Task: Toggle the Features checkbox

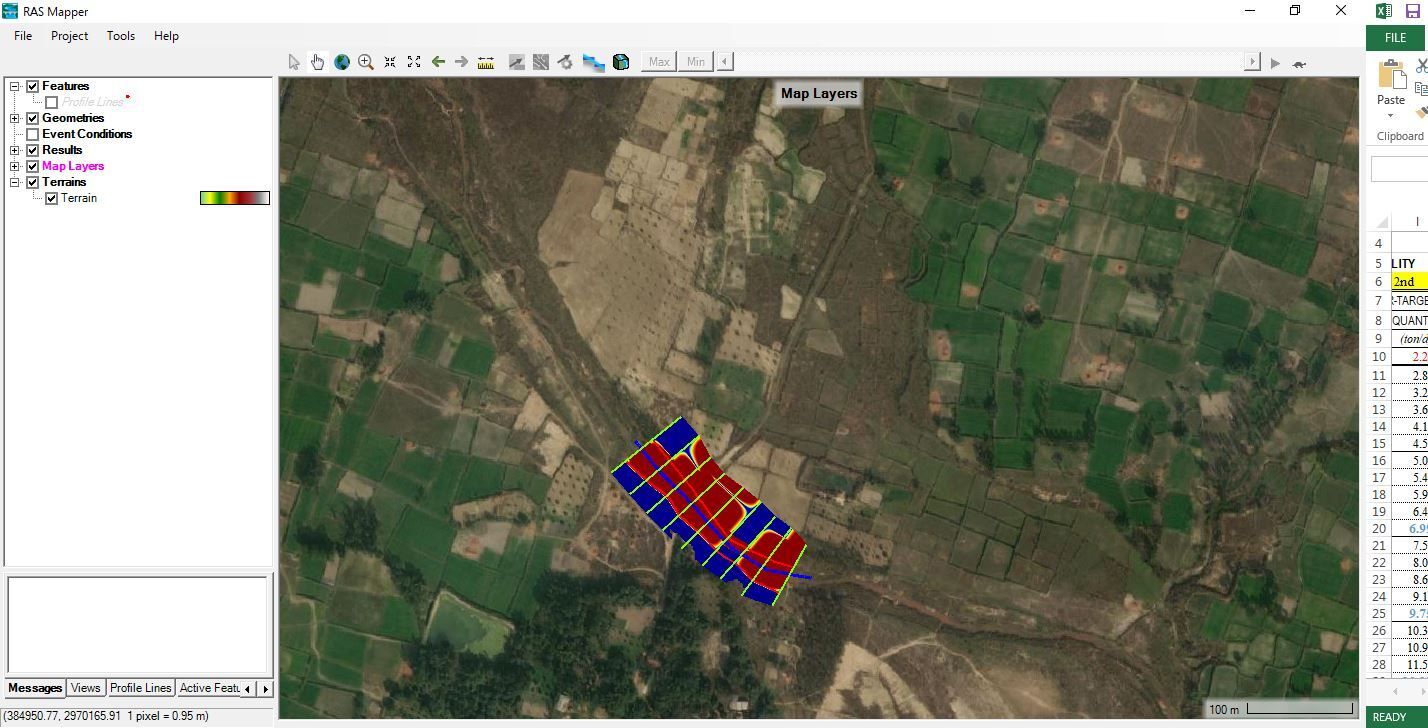Action: pos(33,86)
